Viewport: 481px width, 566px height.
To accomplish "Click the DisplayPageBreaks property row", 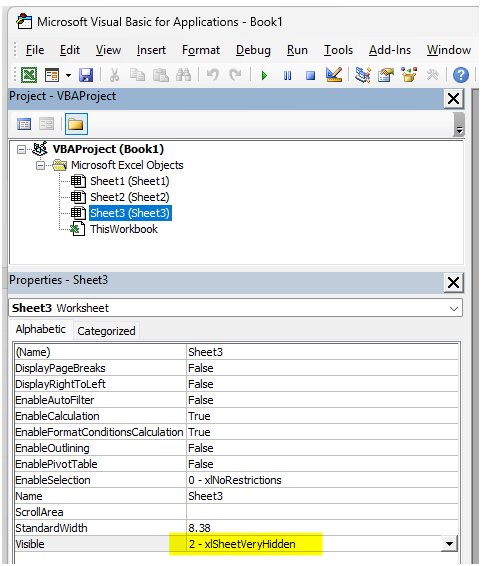I will (236, 368).
